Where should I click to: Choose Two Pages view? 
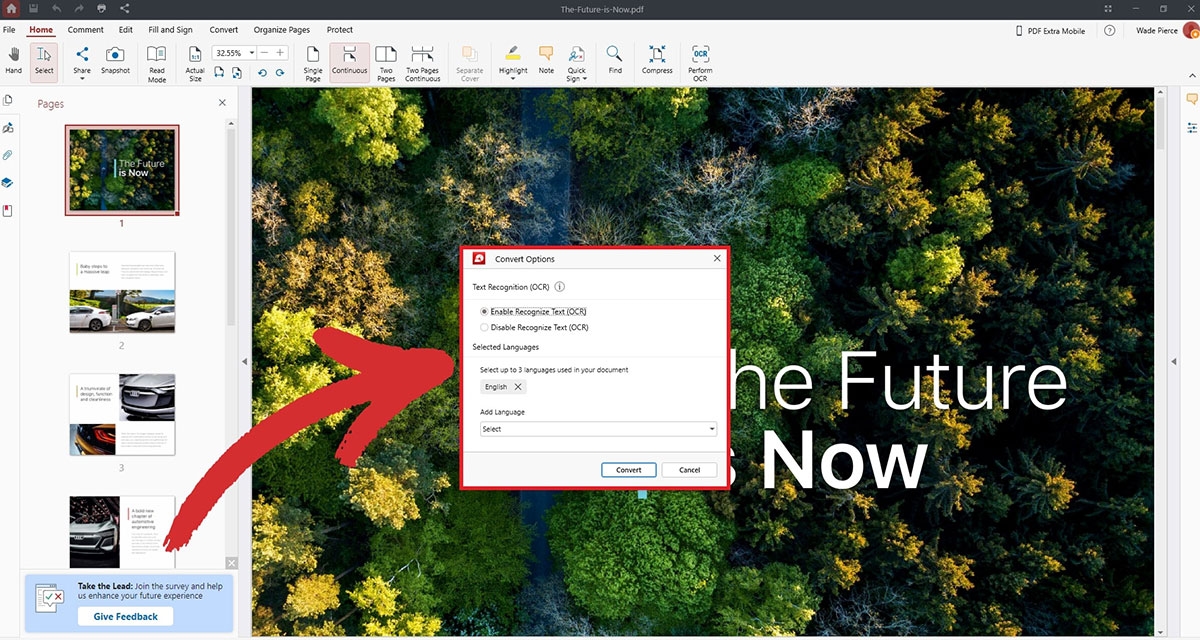386,63
